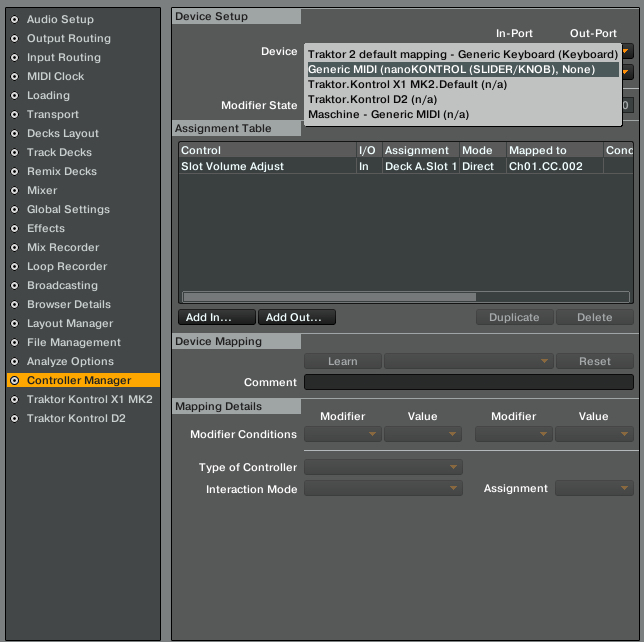Open first Modifier condition dropdown
This screenshot has width=644, height=642.
pyautogui.click(x=343, y=434)
